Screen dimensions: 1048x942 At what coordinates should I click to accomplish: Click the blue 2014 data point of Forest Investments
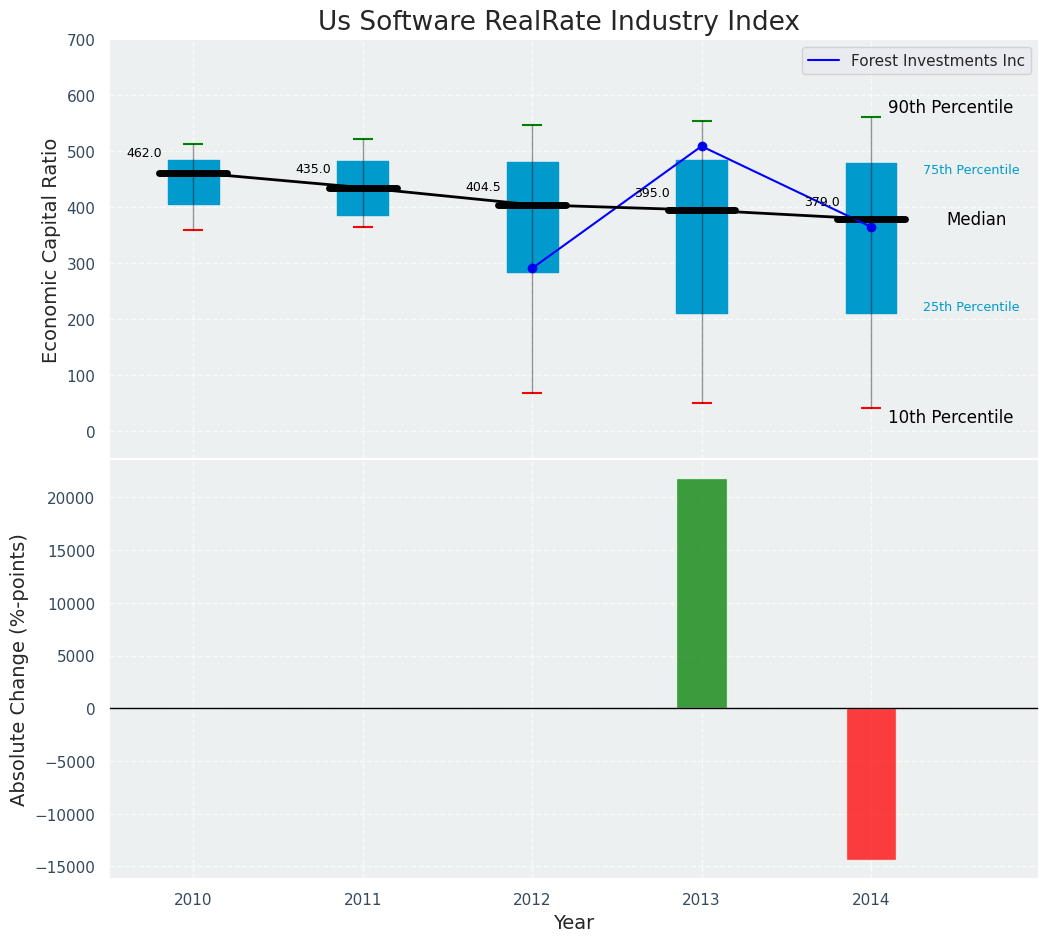click(871, 228)
